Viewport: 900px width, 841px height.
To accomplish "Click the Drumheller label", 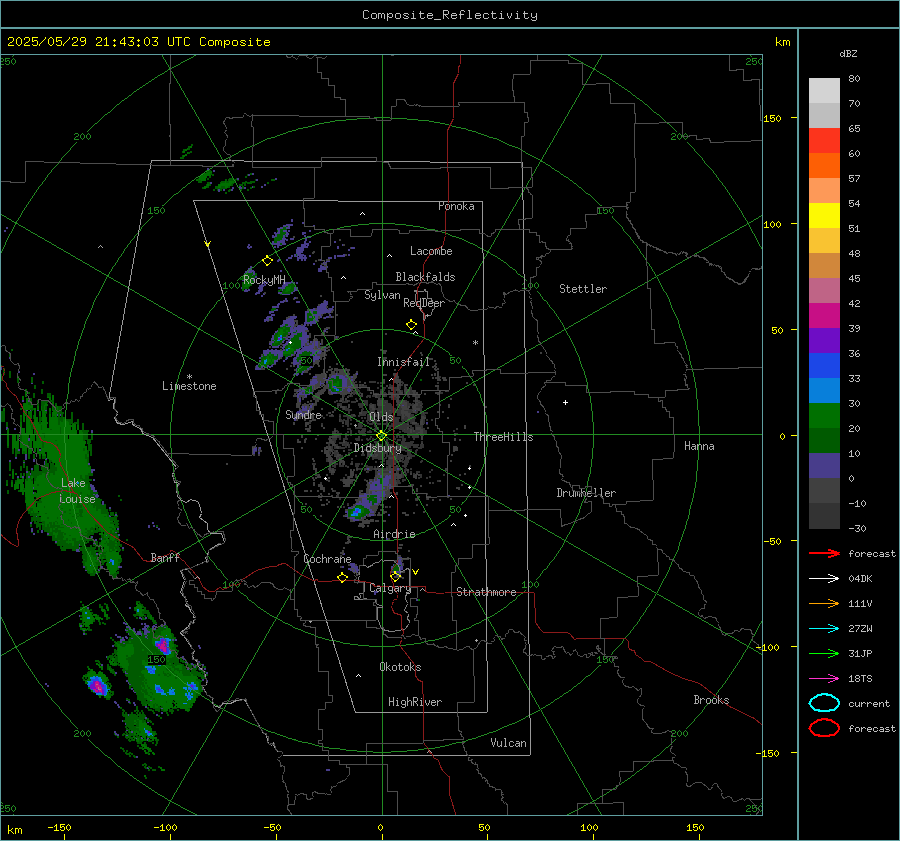I will click(x=586, y=493).
